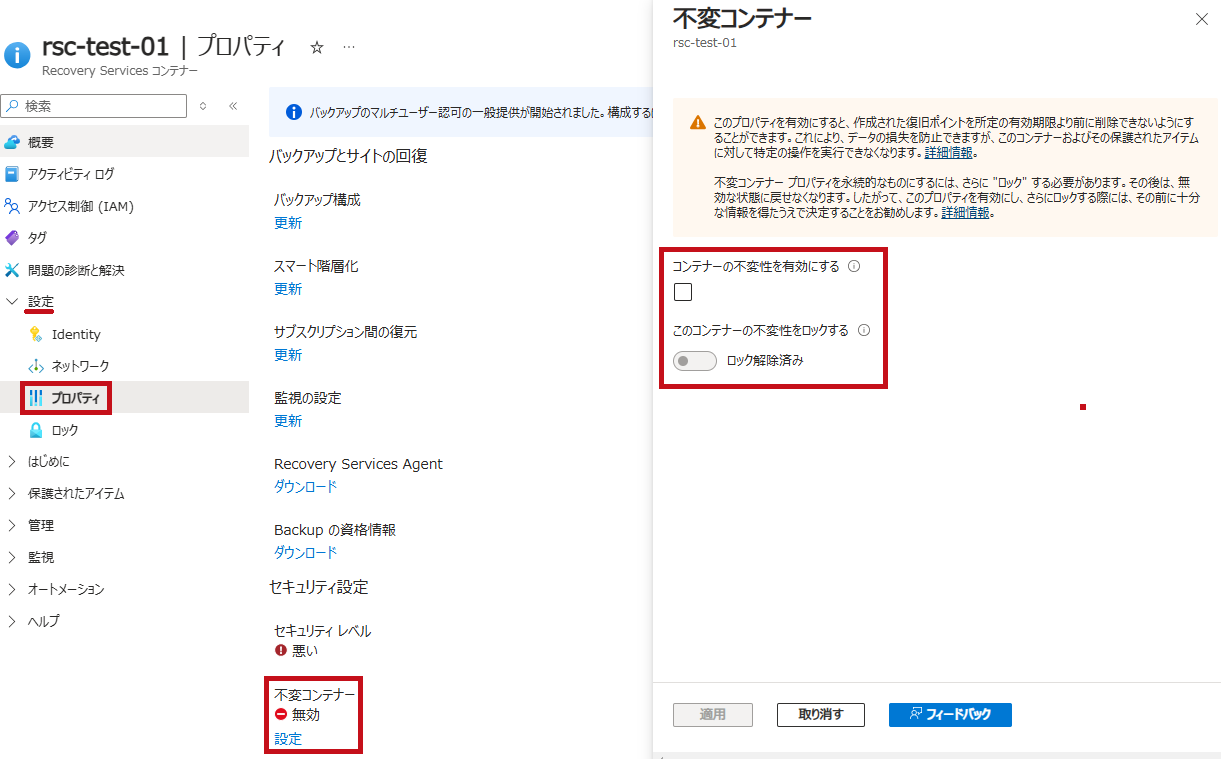Click 更新 under バックアップ構成
This screenshot has height=759, width=1221.
pyautogui.click(x=288, y=223)
